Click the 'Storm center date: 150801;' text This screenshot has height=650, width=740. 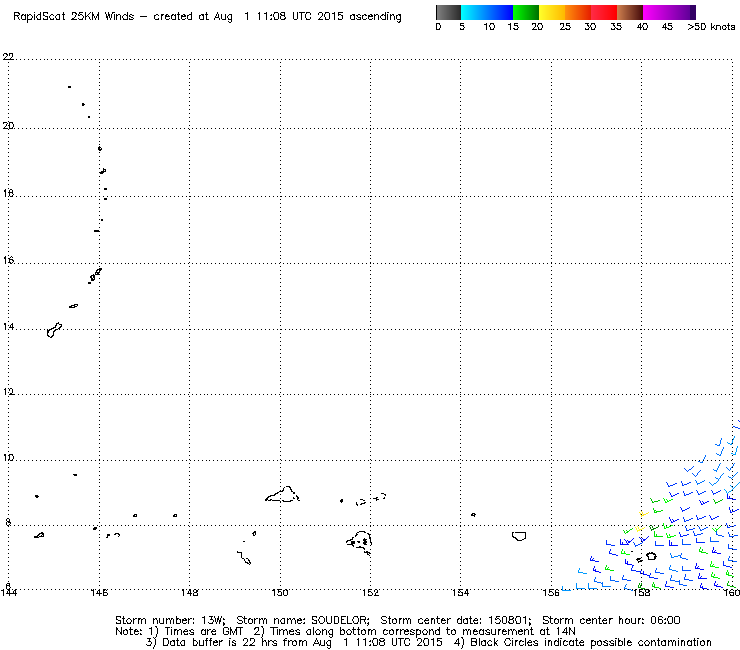[x=456, y=620]
